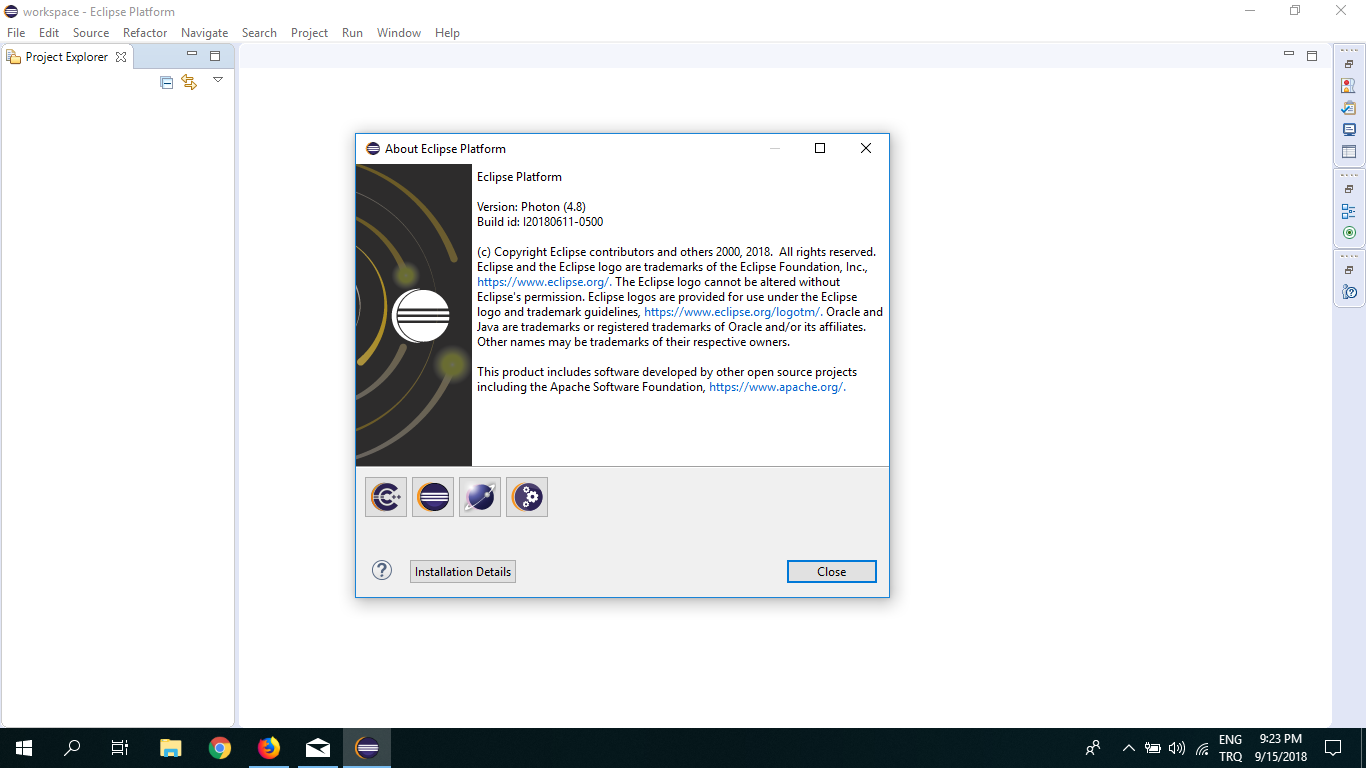The height and width of the screenshot is (768, 1366).
Task: Toggle Link with Editor in Project Explorer
Action: [x=189, y=82]
